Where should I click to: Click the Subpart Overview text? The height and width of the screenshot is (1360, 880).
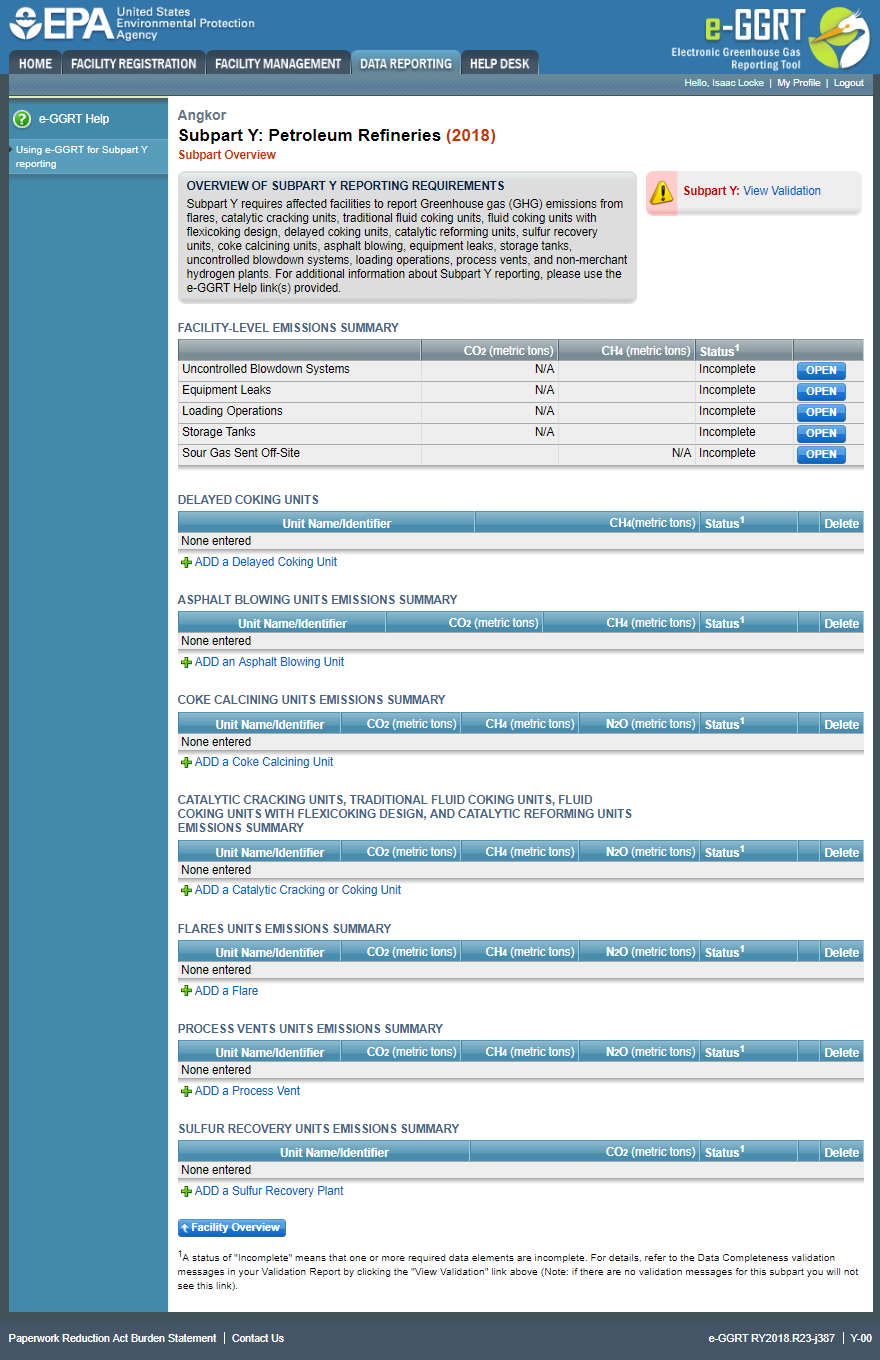(x=227, y=155)
